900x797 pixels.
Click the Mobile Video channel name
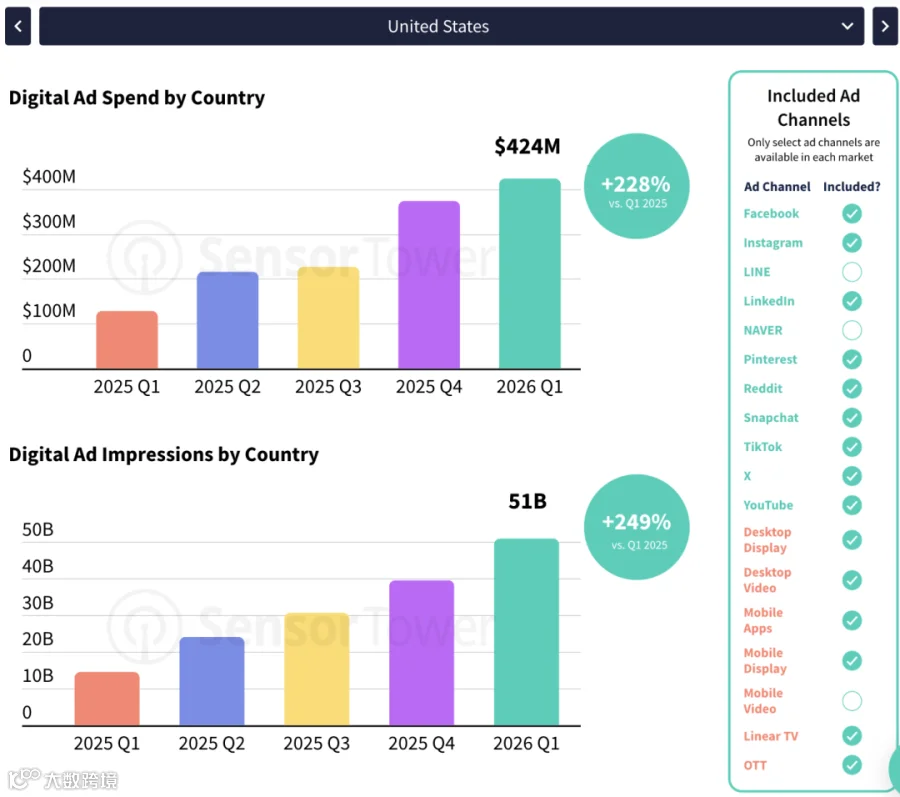pos(763,701)
